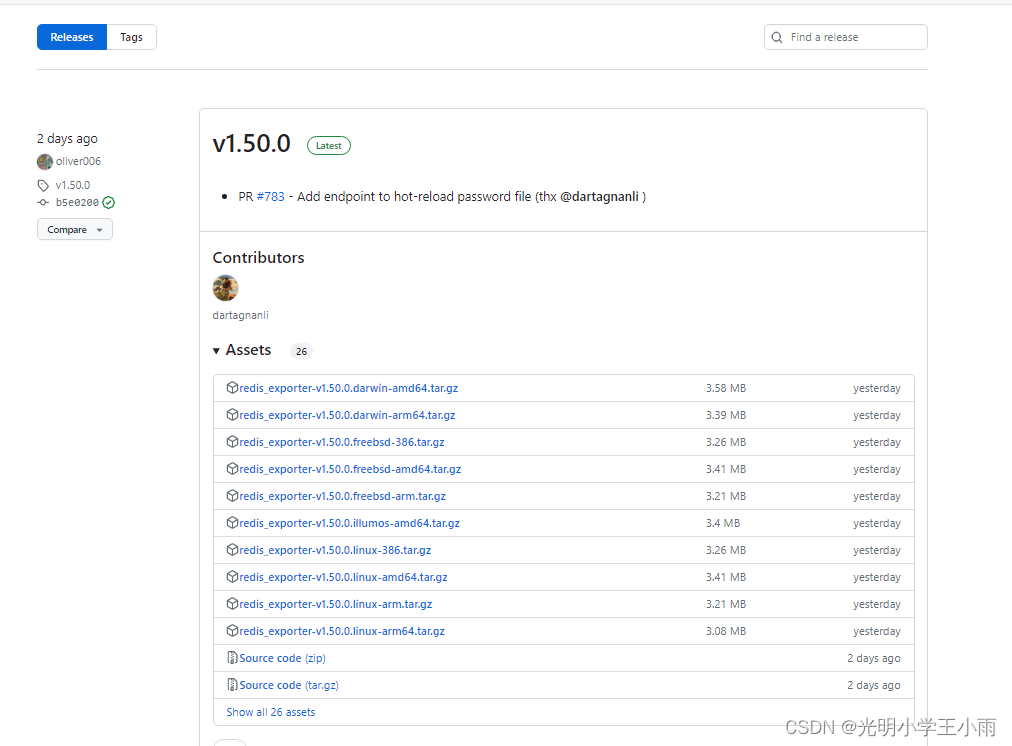This screenshot has height=746, width=1012.
Task: Download the darwin-amd64 tar.gz asset
Action: tap(349, 388)
